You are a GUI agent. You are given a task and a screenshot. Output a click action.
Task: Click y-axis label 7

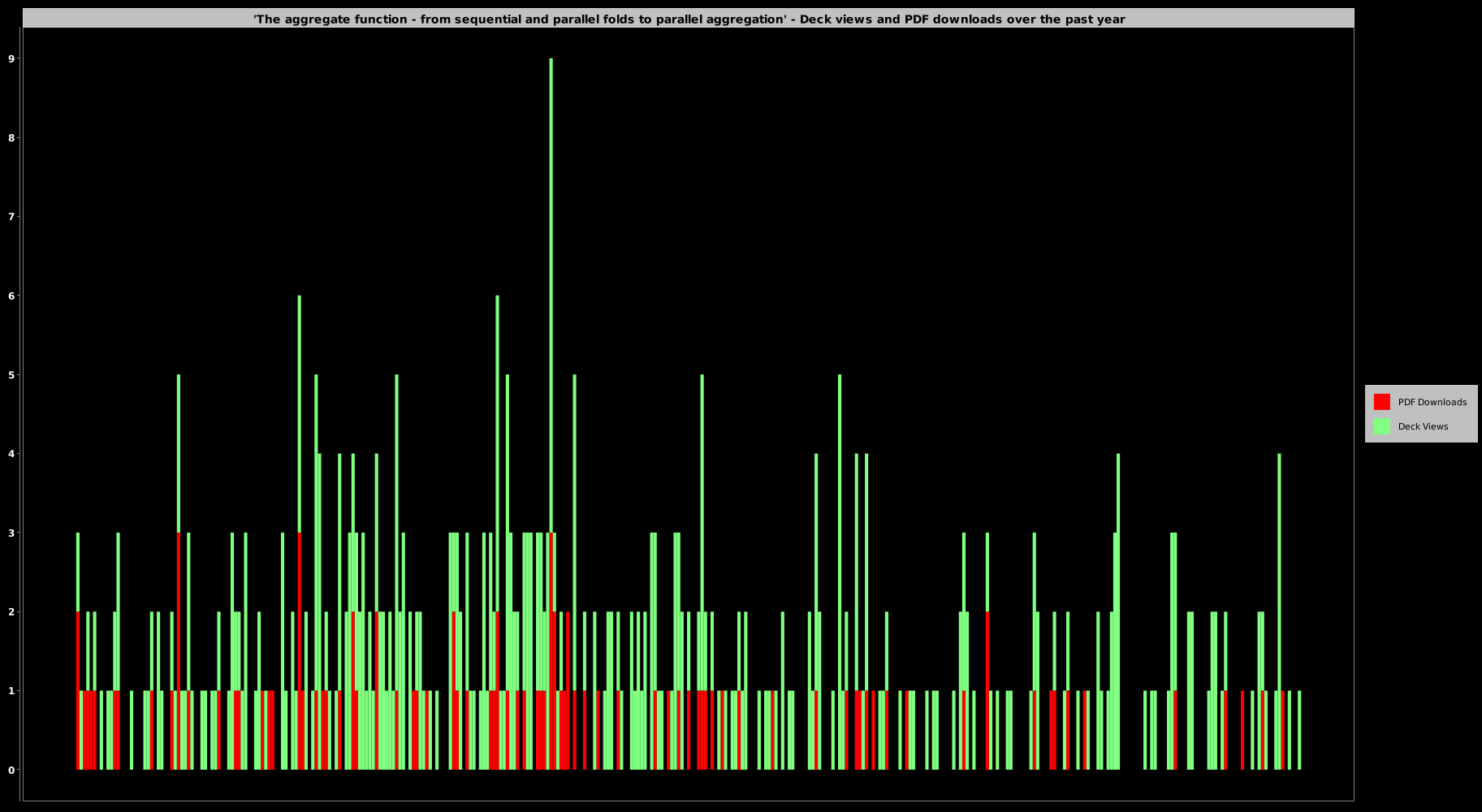(11, 217)
